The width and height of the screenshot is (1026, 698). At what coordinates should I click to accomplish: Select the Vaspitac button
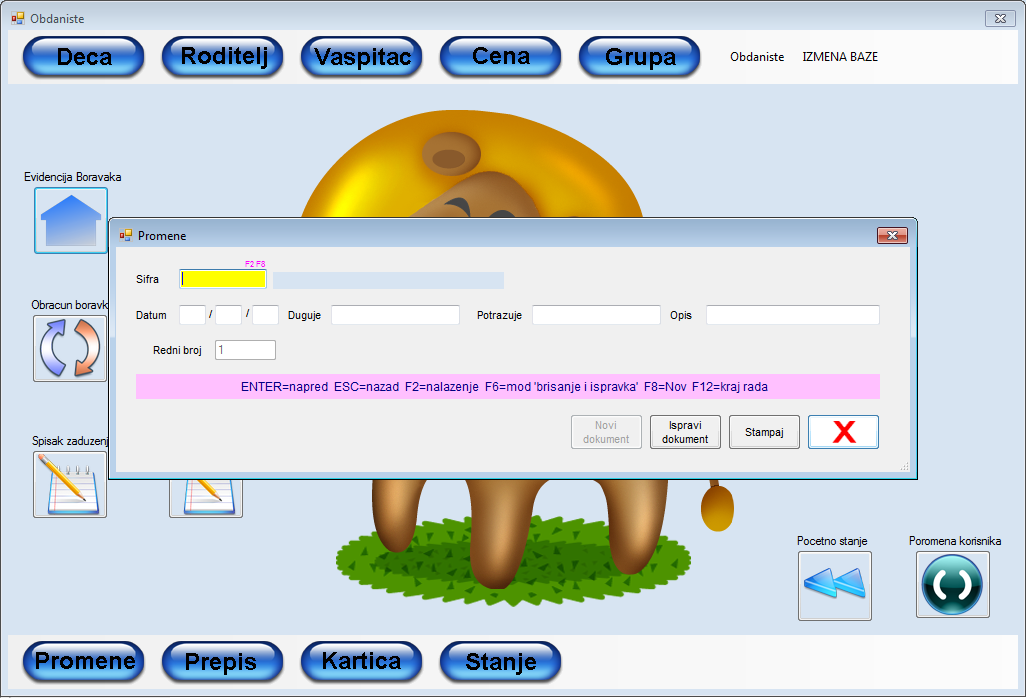[x=362, y=57]
